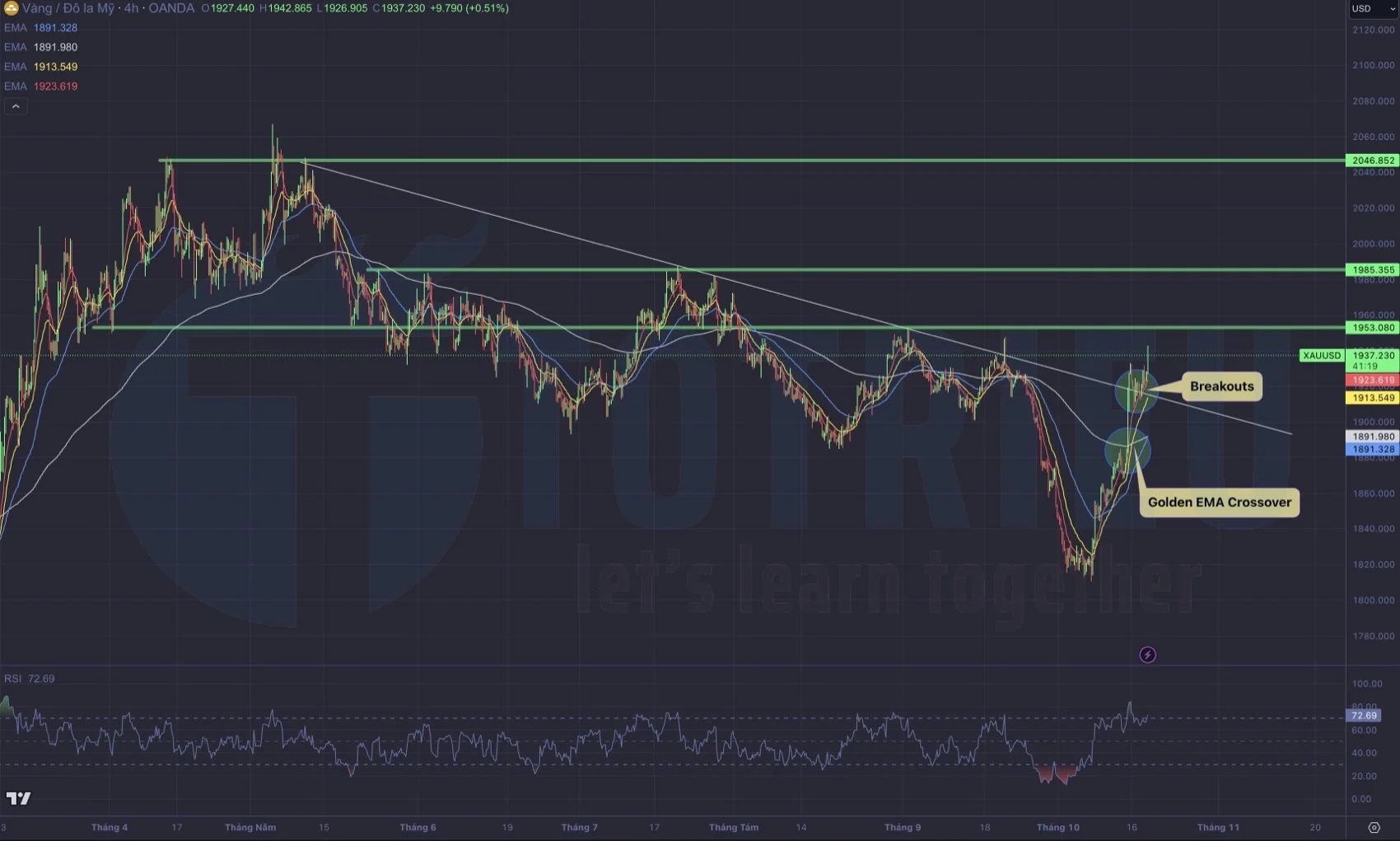The width and height of the screenshot is (1400, 841).
Task: Click the Tháng 6 date axis label
Action: click(x=418, y=827)
